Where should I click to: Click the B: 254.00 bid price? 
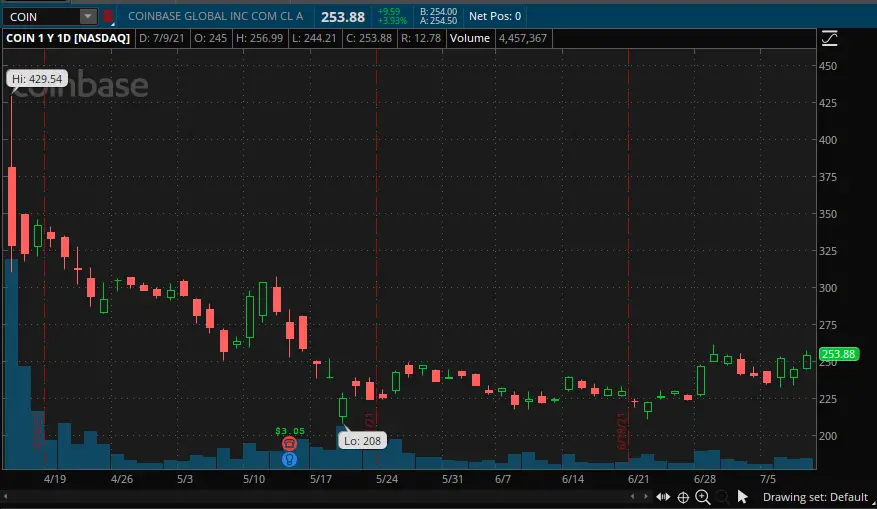438,12
